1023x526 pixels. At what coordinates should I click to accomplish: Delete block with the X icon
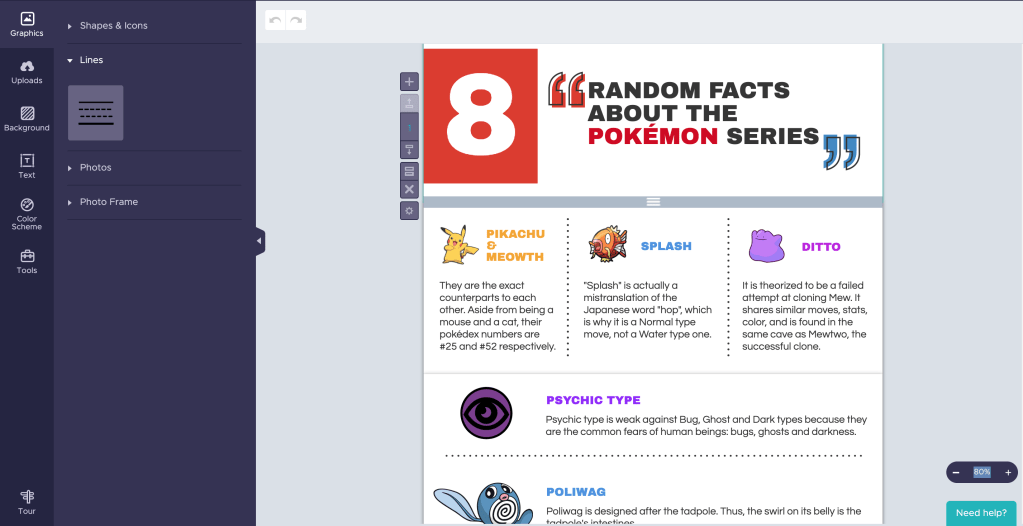409,189
